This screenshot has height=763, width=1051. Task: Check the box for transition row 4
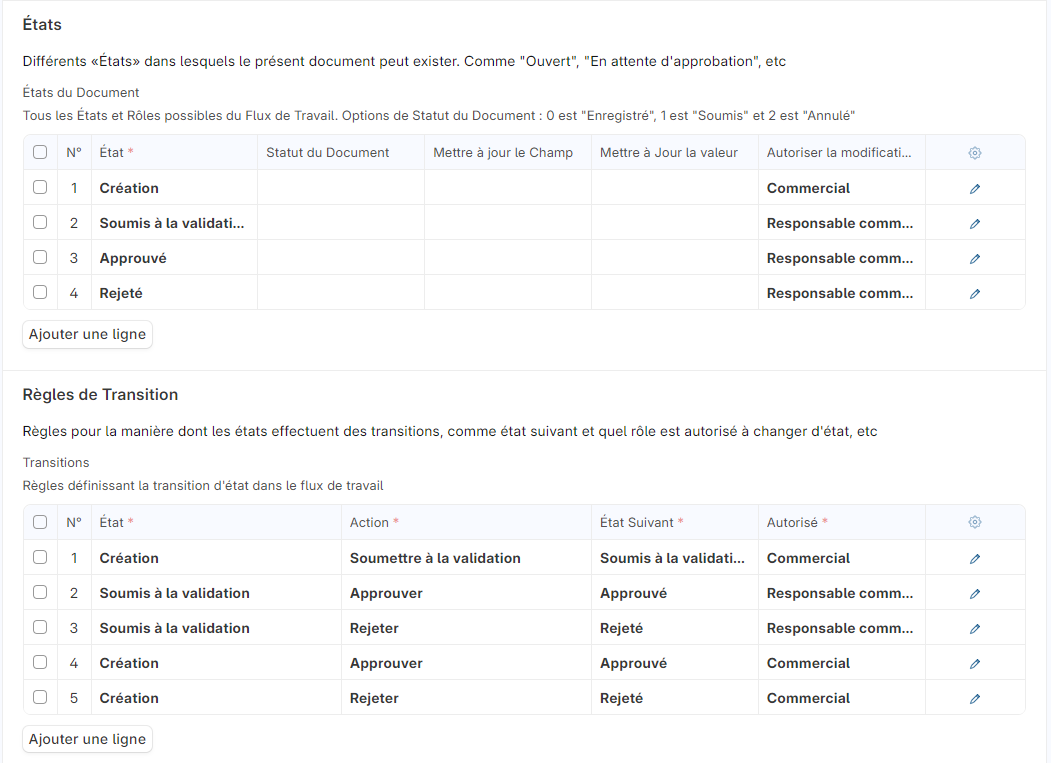coord(40,663)
